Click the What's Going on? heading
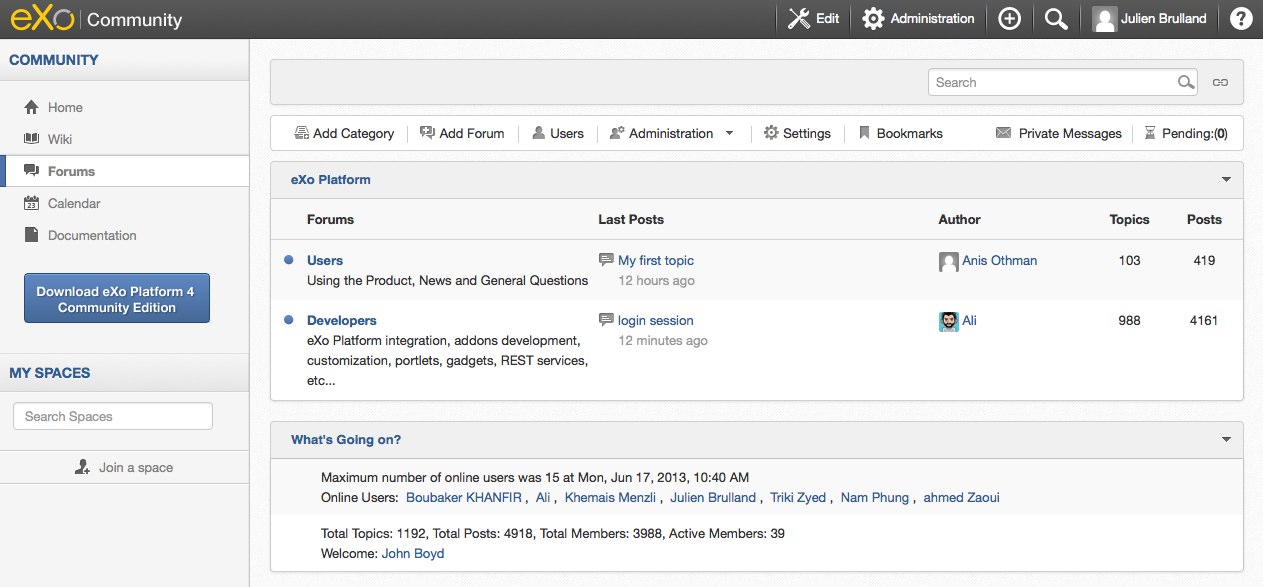This screenshot has height=587, width=1263. [x=346, y=440]
